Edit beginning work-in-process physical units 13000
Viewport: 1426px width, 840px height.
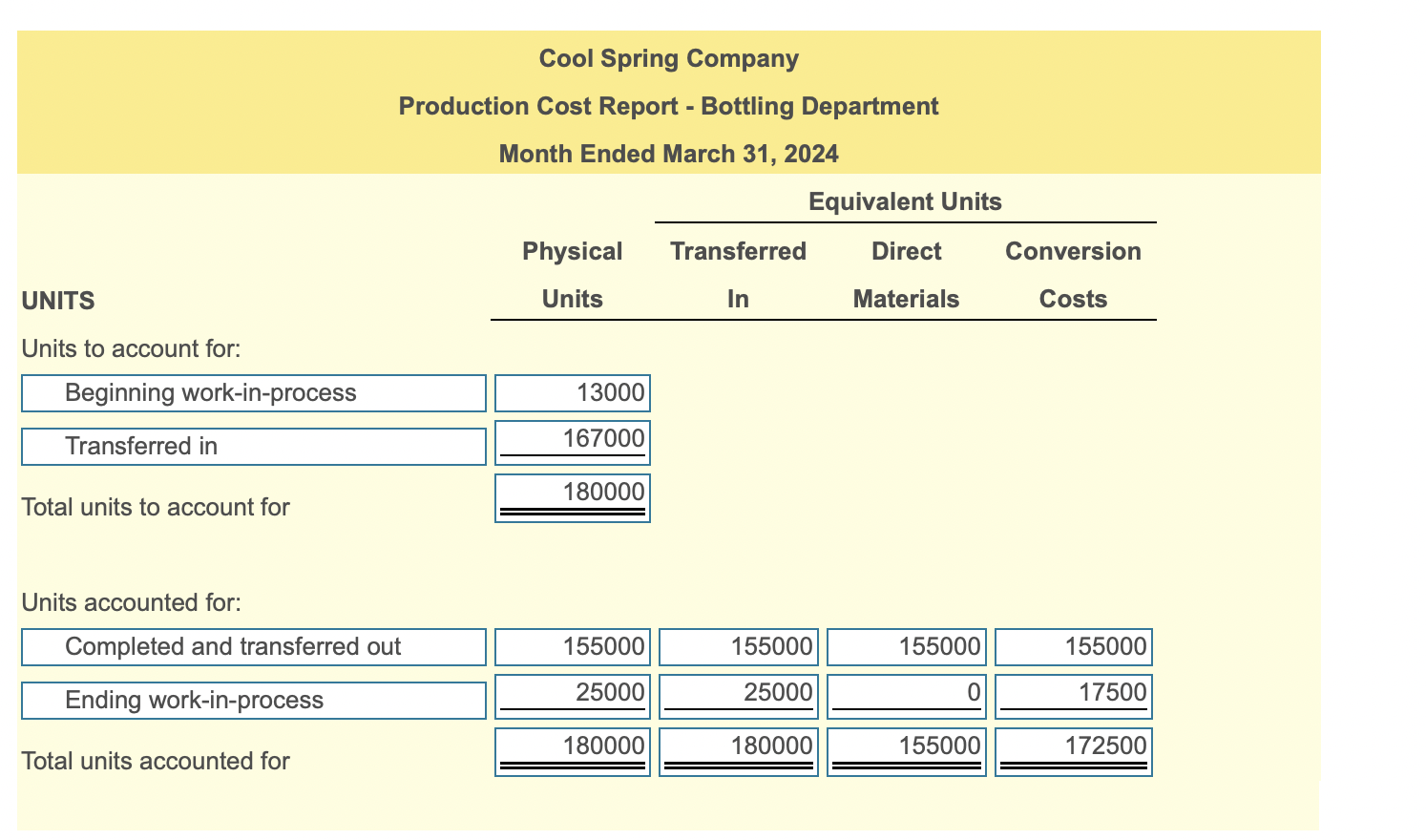click(x=573, y=393)
